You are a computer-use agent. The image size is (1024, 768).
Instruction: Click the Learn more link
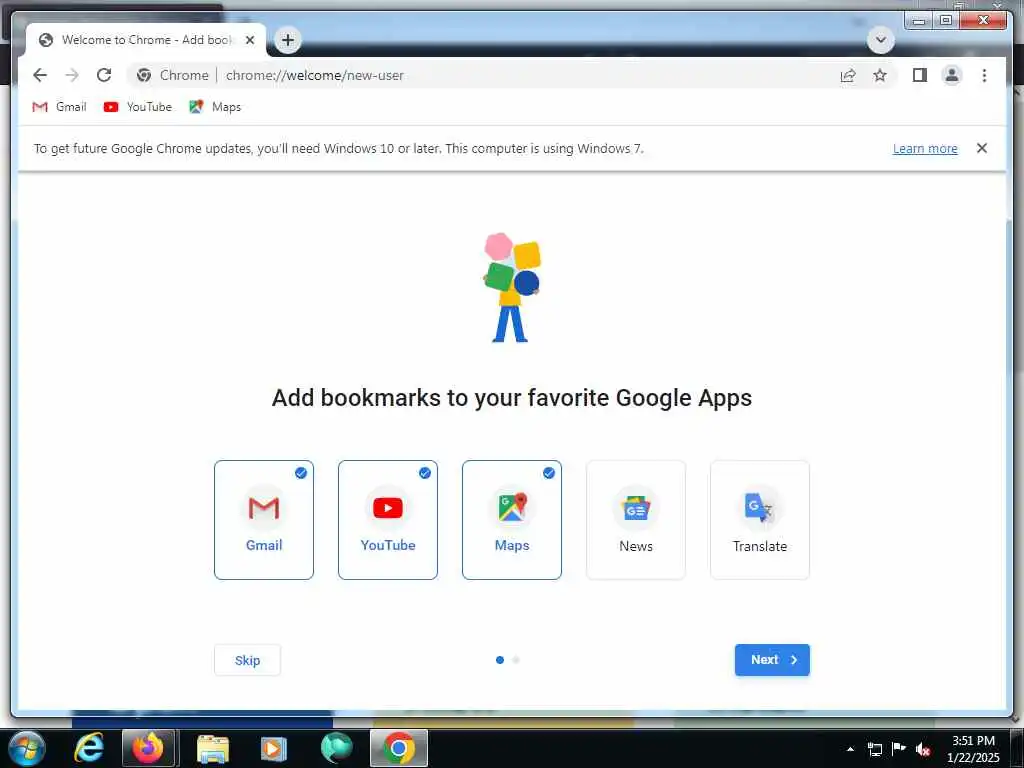[x=925, y=148]
